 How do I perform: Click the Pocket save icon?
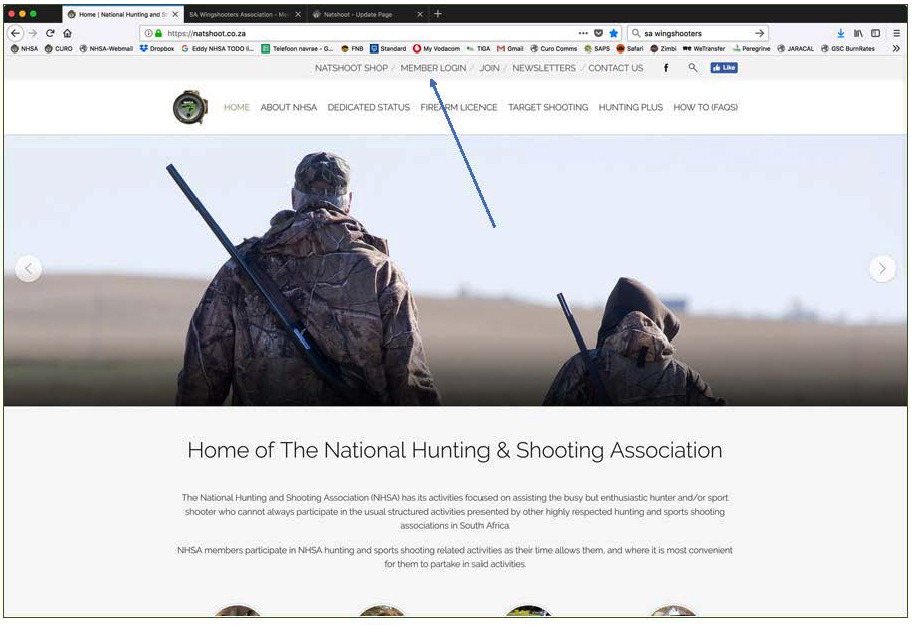click(598, 33)
